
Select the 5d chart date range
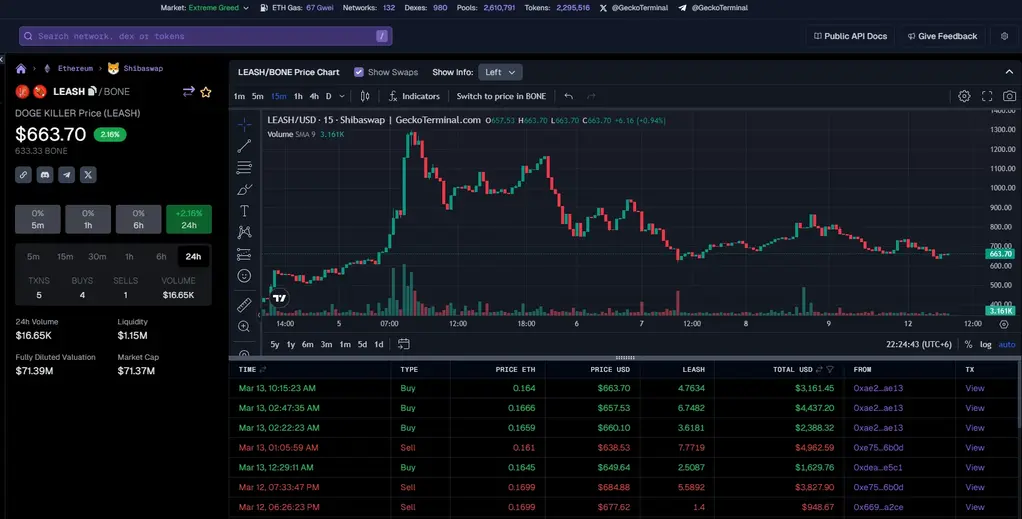pos(362,344)
